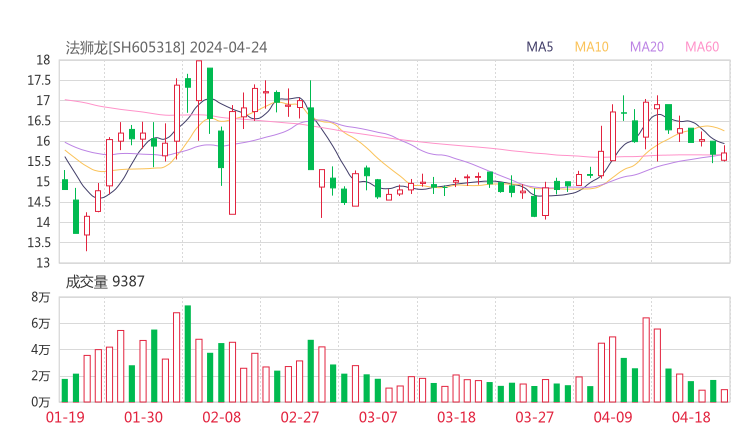Click the 04-09 date axis label

613,417
